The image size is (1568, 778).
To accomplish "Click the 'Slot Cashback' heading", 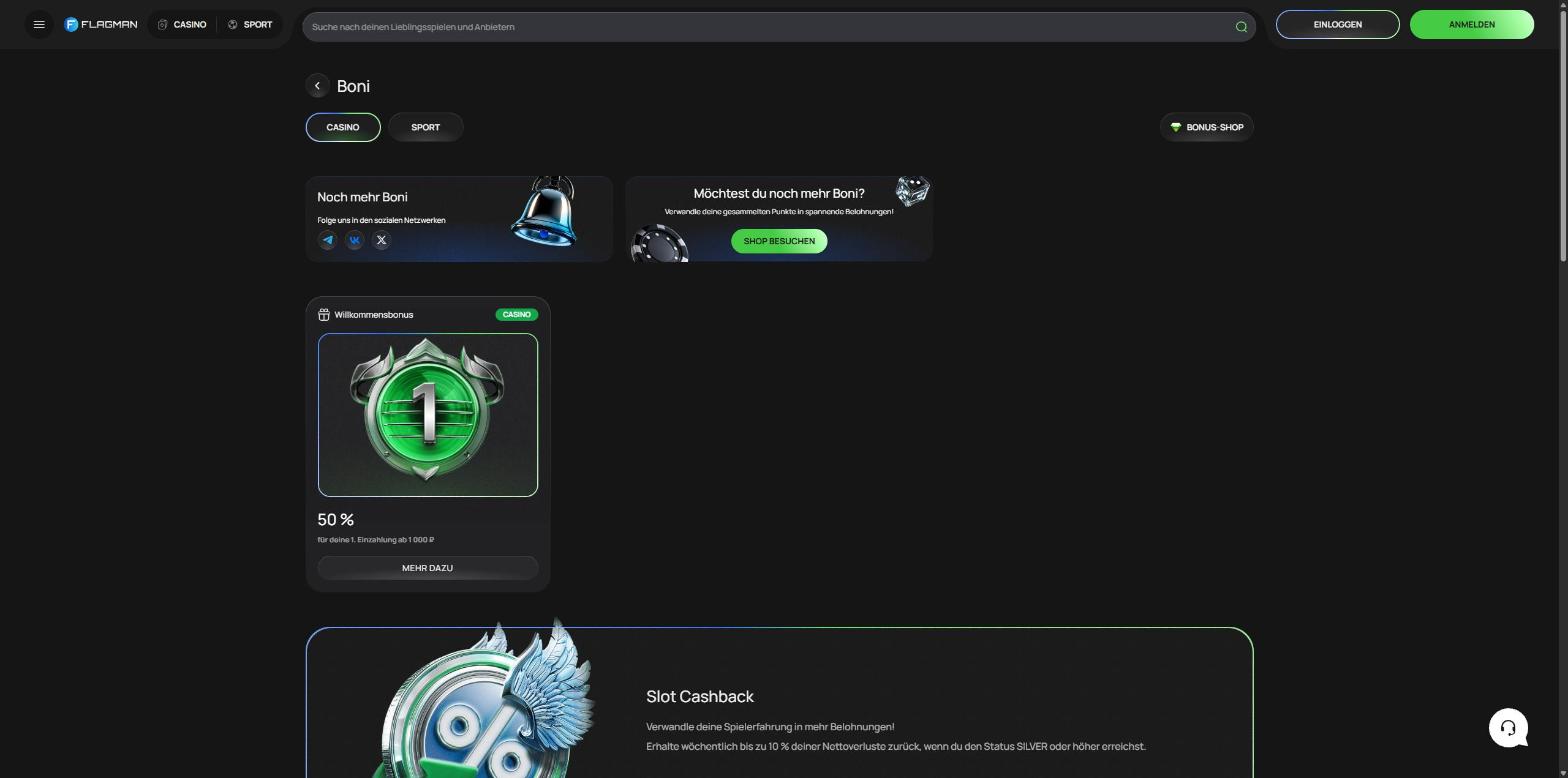I will click(x=700, y=697).
